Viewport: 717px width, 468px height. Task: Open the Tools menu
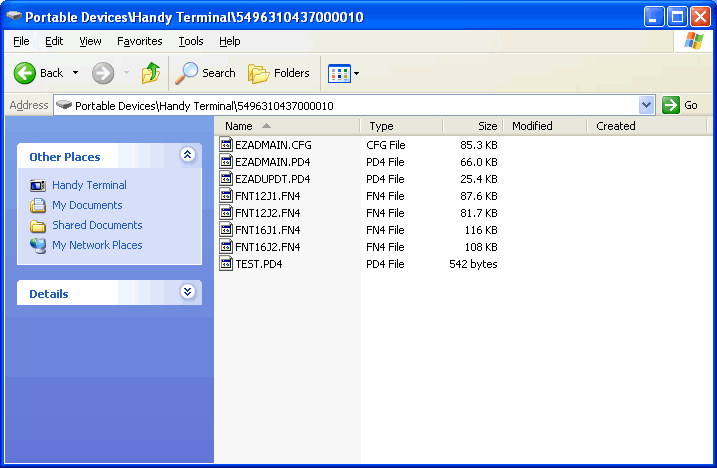191,41
